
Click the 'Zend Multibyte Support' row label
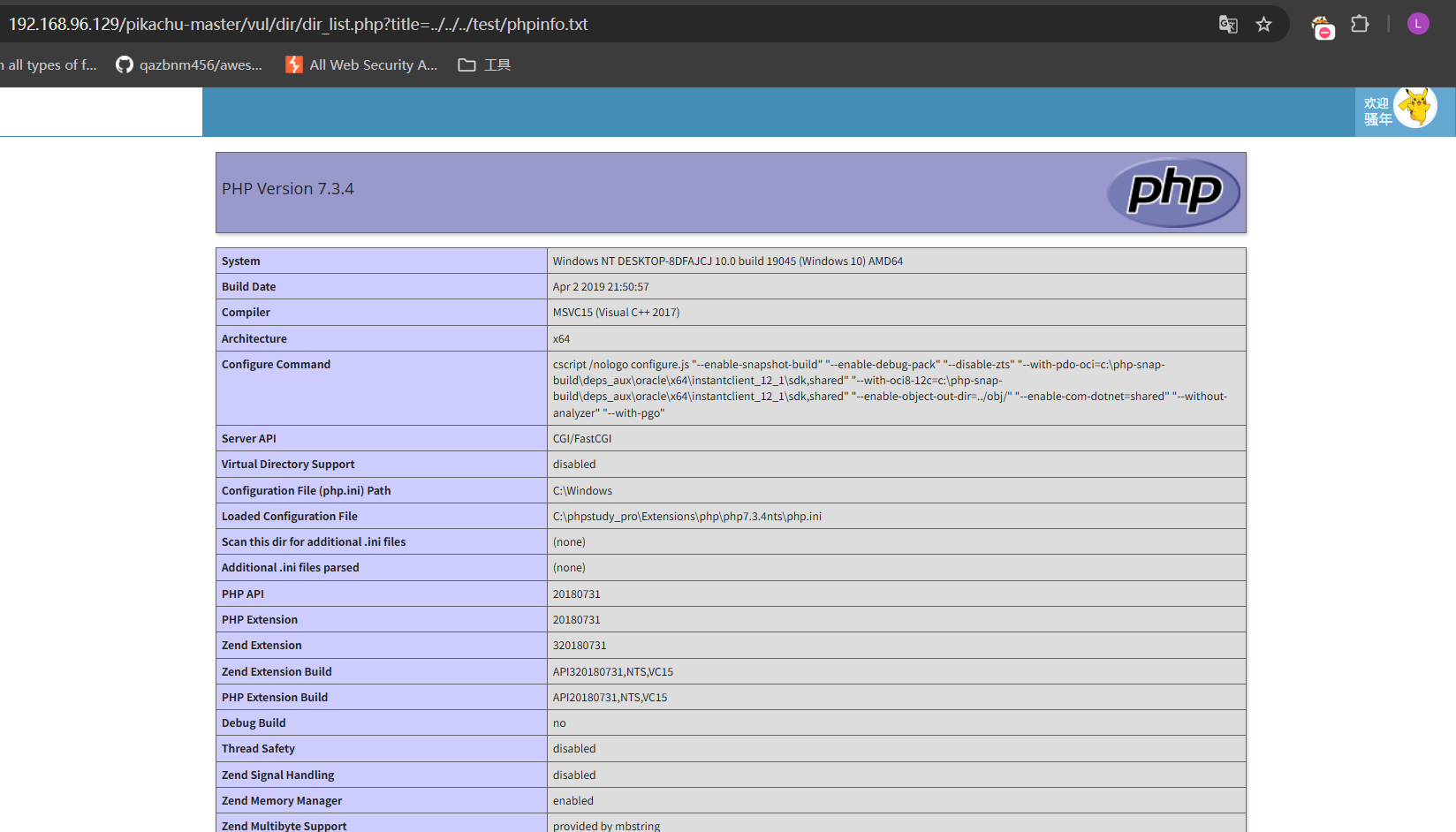tap(284, 826)
